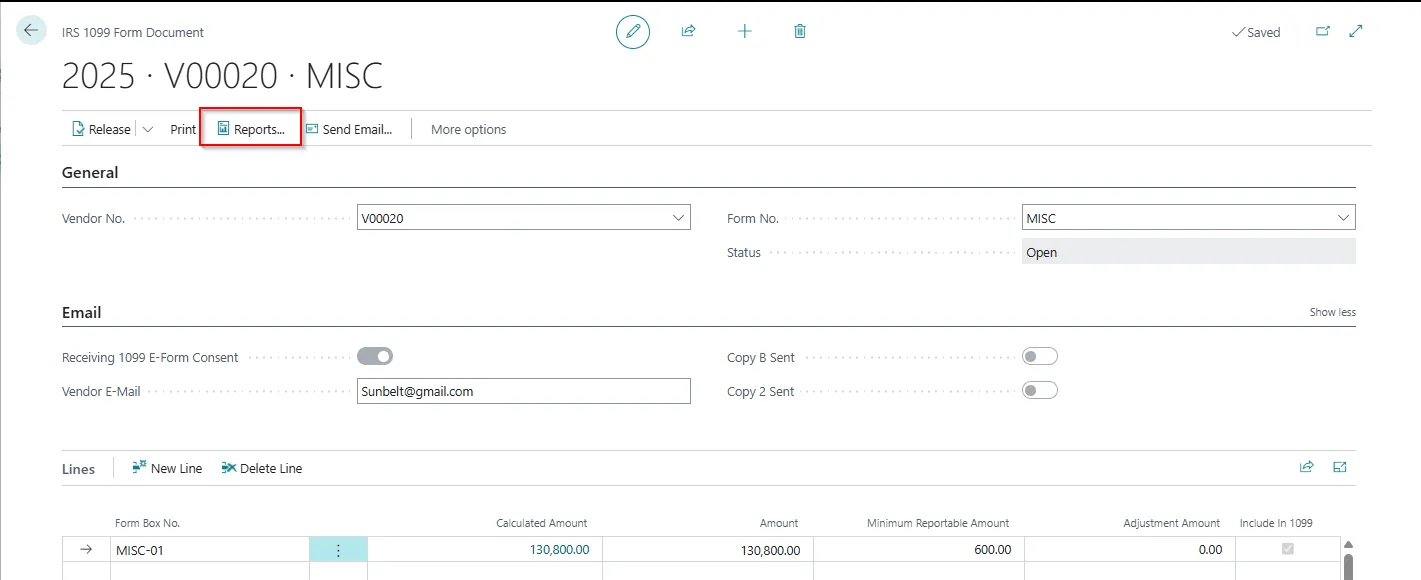Click the Vendor E-Mail input field
Image resolution: width=1421 pixels, height=580 pixels.
[523, 391]
